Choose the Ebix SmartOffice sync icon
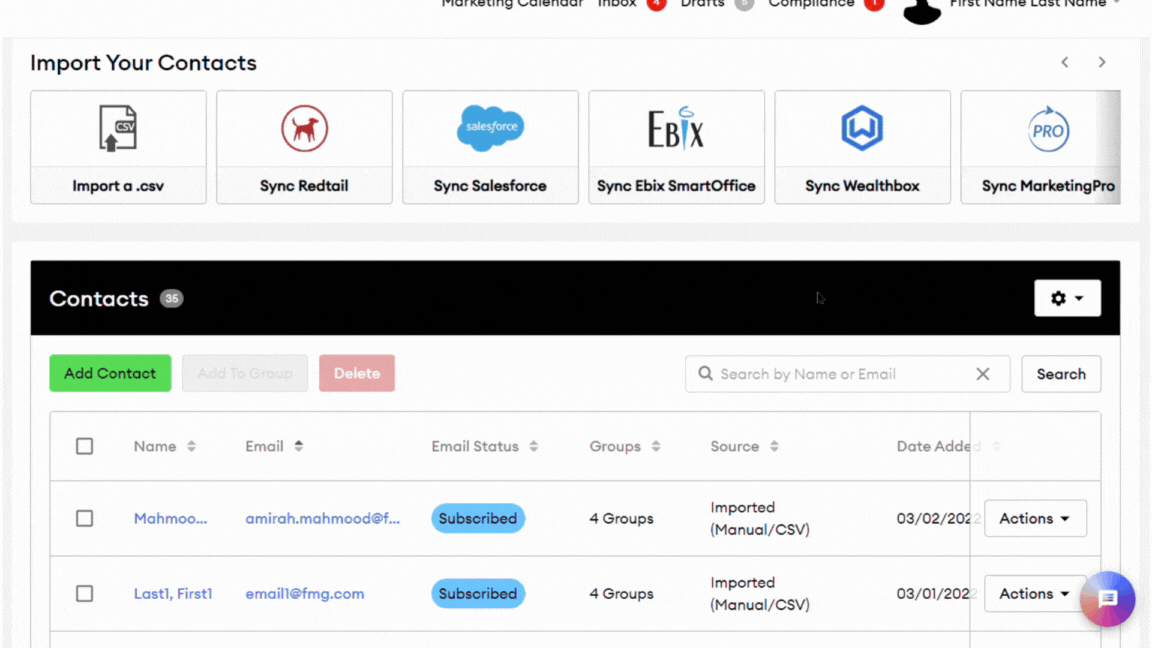The width and height of the screenshot is (1152, 648). [x=676, y=129]
